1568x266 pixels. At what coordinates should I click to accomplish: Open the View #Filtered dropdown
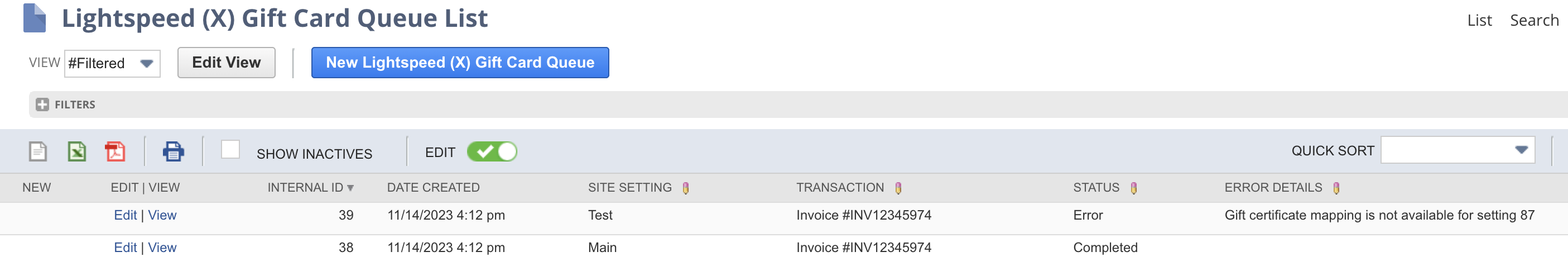tap(112, 64)
